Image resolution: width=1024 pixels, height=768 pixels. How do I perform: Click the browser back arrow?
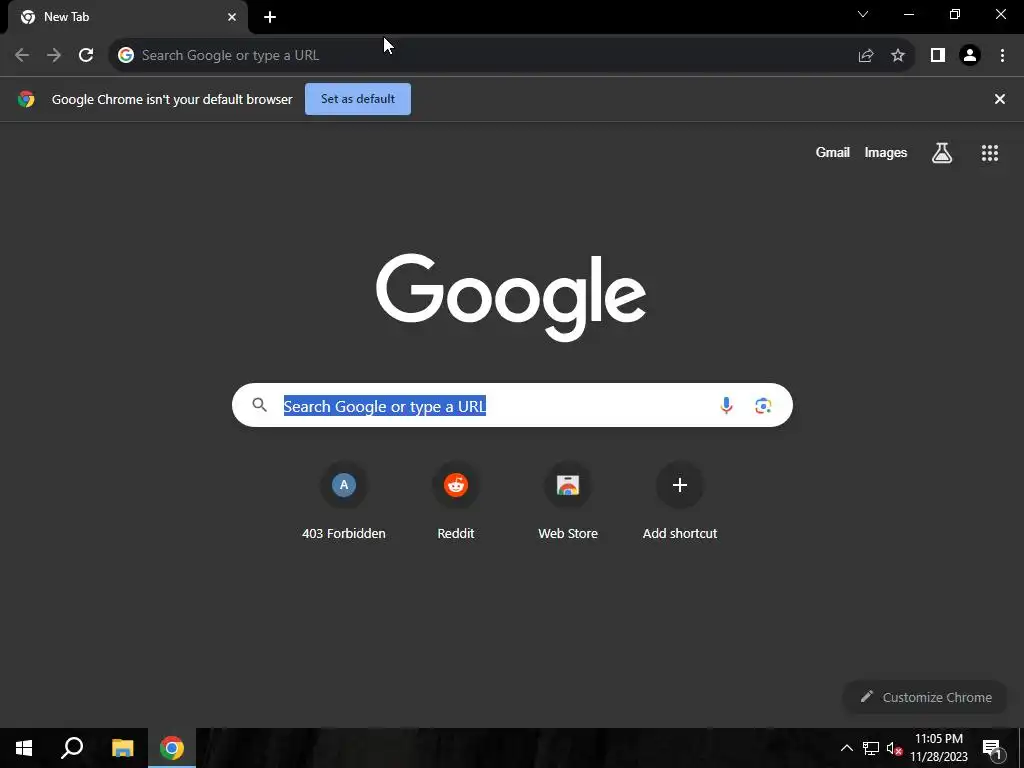point(22,55)
